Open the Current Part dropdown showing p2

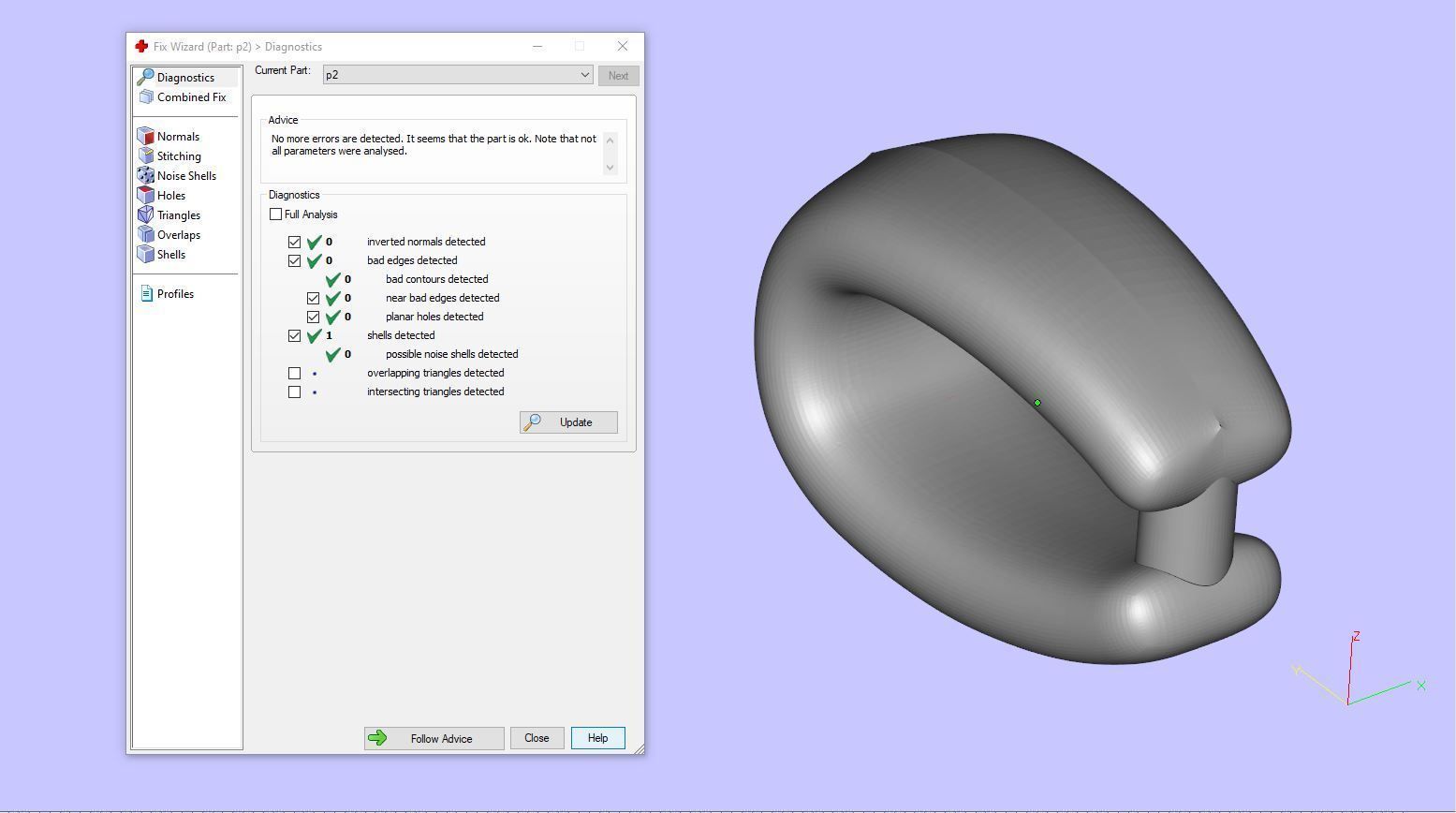coord(458,75)
